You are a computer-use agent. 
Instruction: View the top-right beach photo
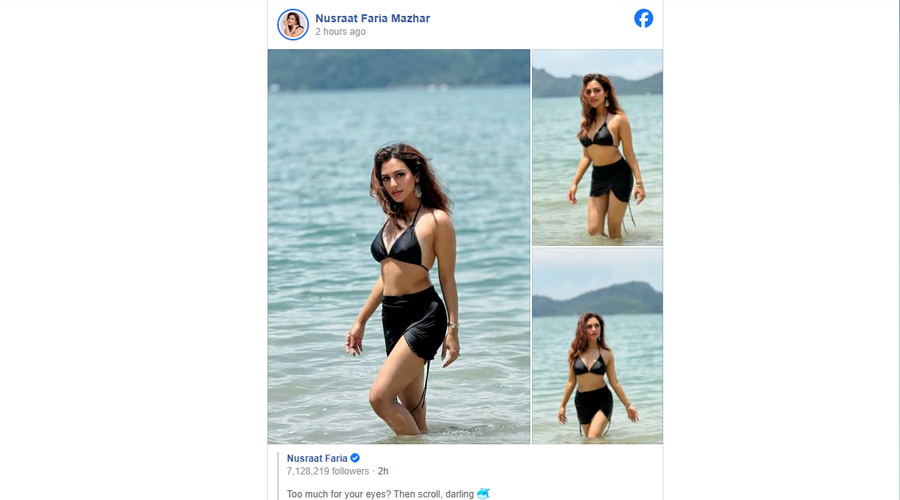597,147
